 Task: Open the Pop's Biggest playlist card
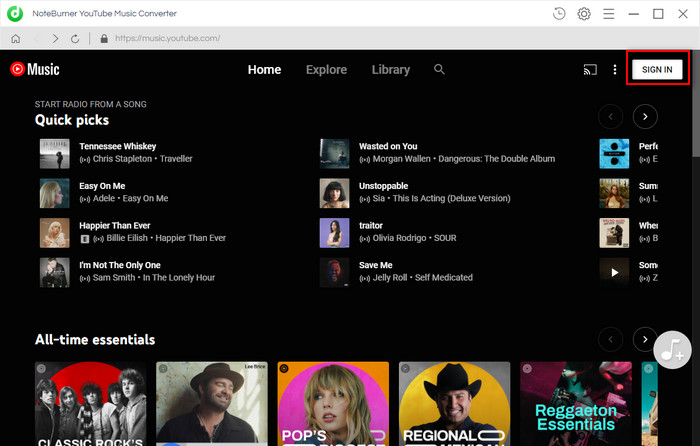pyautogui.click(x=333, y=404)
